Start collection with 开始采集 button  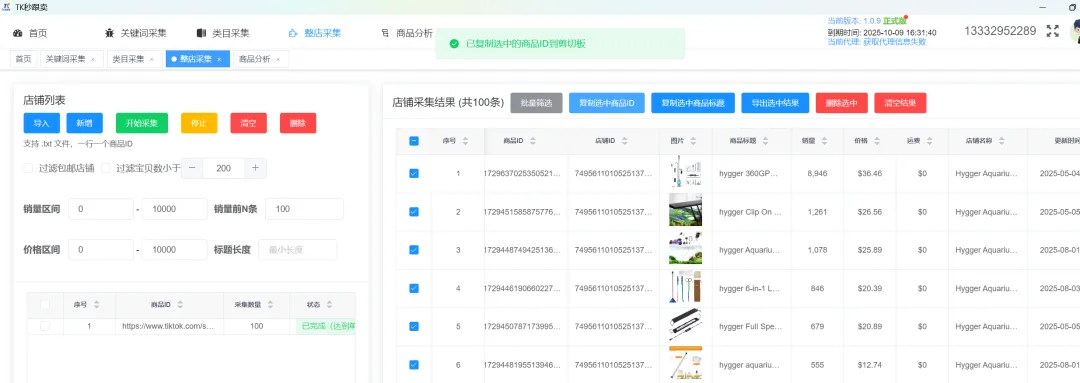tap(142, 123)
